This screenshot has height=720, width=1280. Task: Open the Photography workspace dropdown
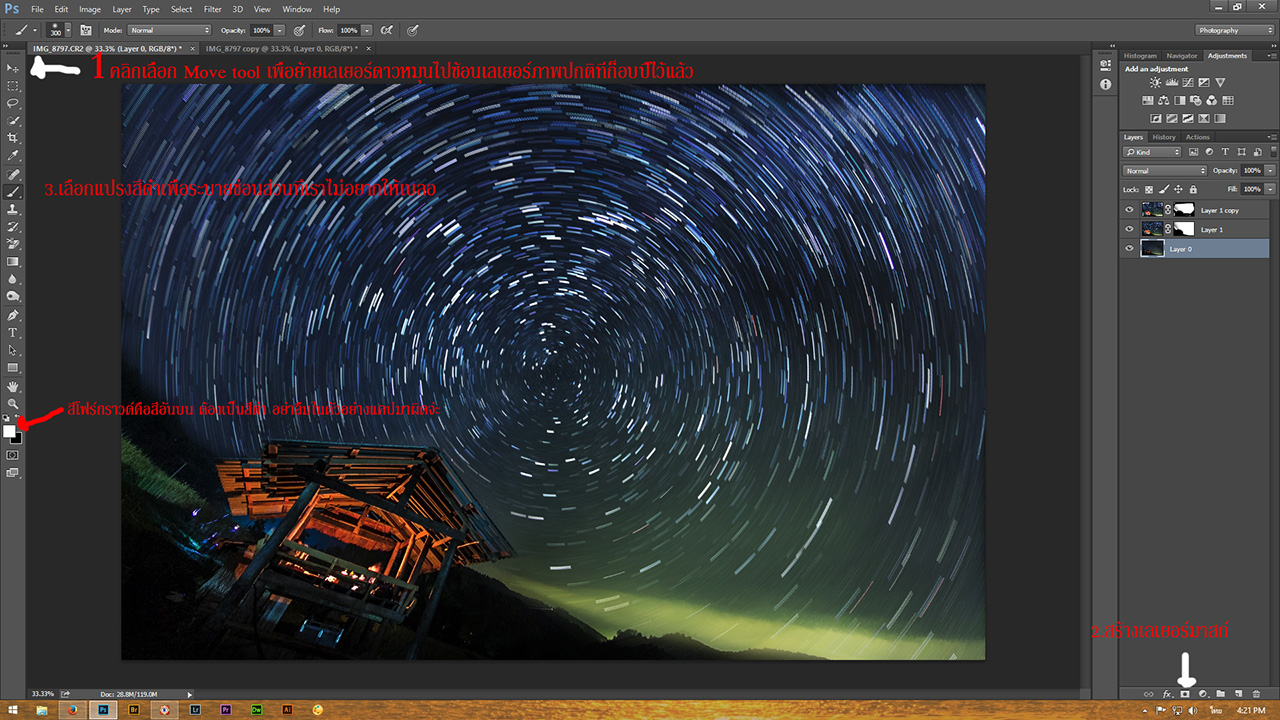point(1234,30)
